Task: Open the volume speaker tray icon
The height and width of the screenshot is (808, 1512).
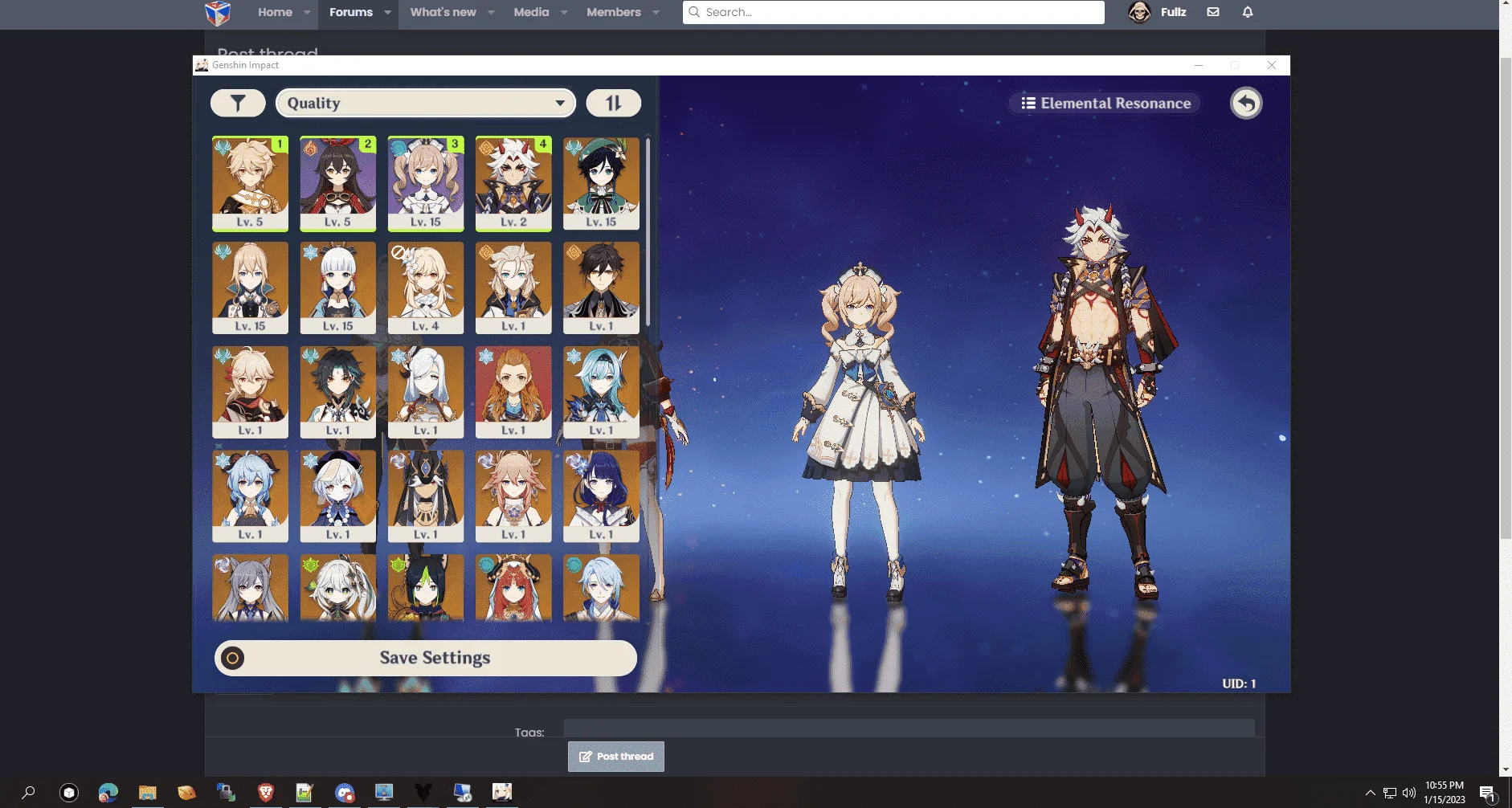Action: [x=1408, y=793]
